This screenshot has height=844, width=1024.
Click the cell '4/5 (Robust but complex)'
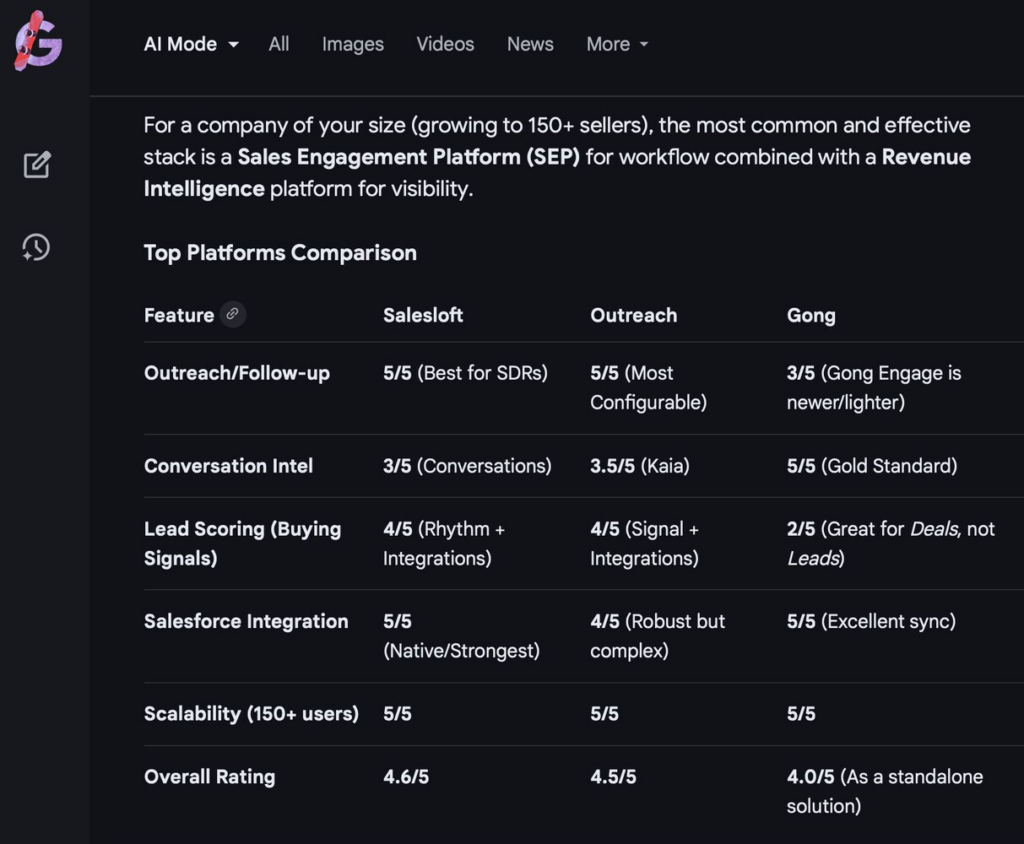click(x=658, y=636)
